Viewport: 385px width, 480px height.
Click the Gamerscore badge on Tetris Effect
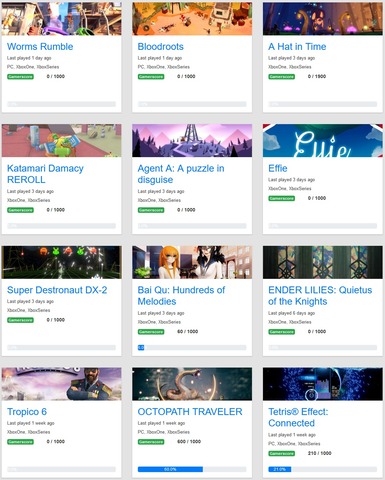point(282,453)
